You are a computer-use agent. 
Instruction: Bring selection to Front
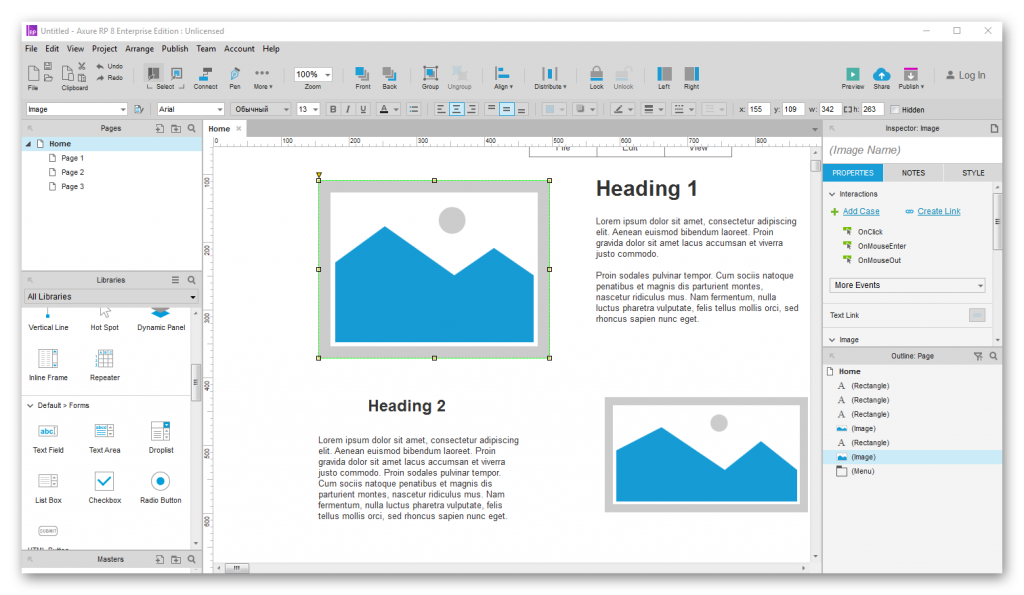coord(362,74)
